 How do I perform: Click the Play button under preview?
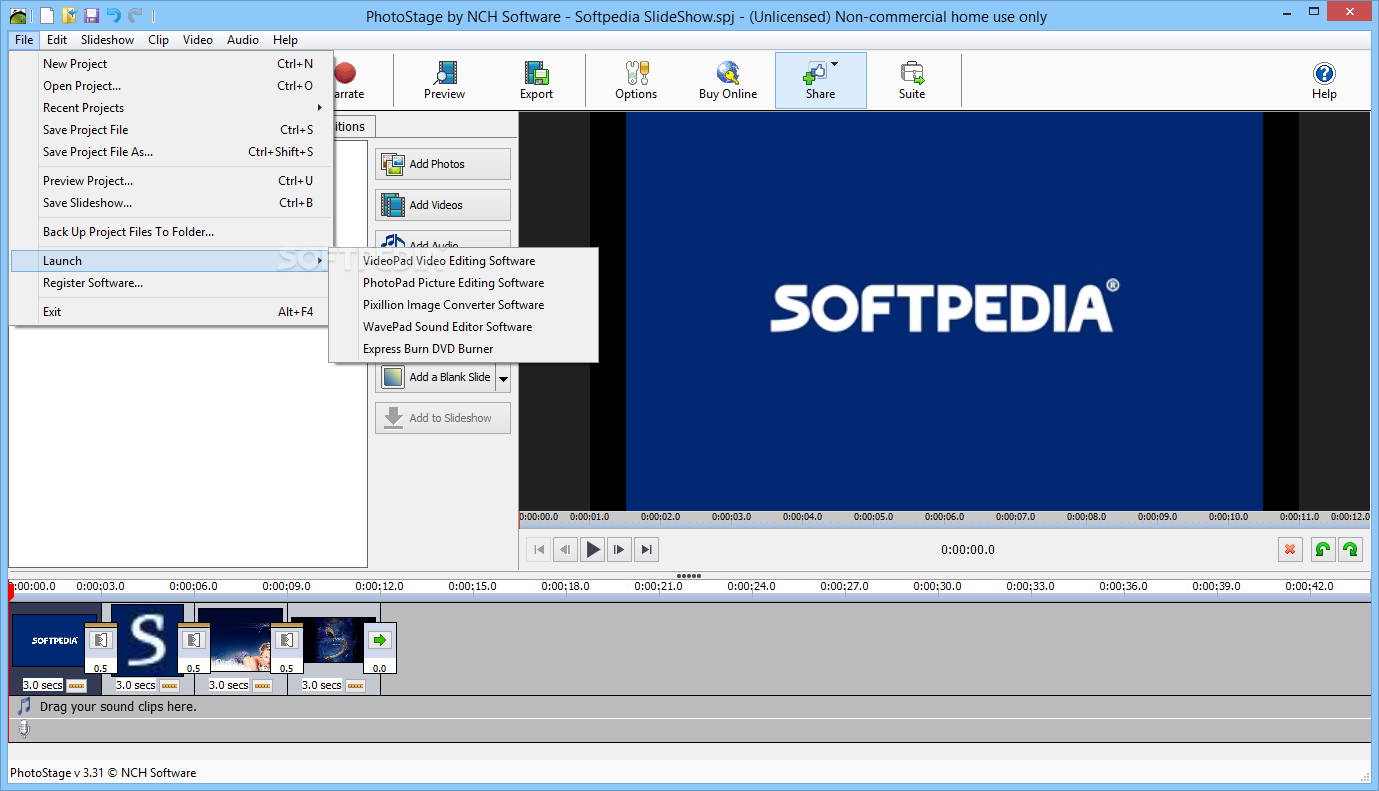click(593, 549)
